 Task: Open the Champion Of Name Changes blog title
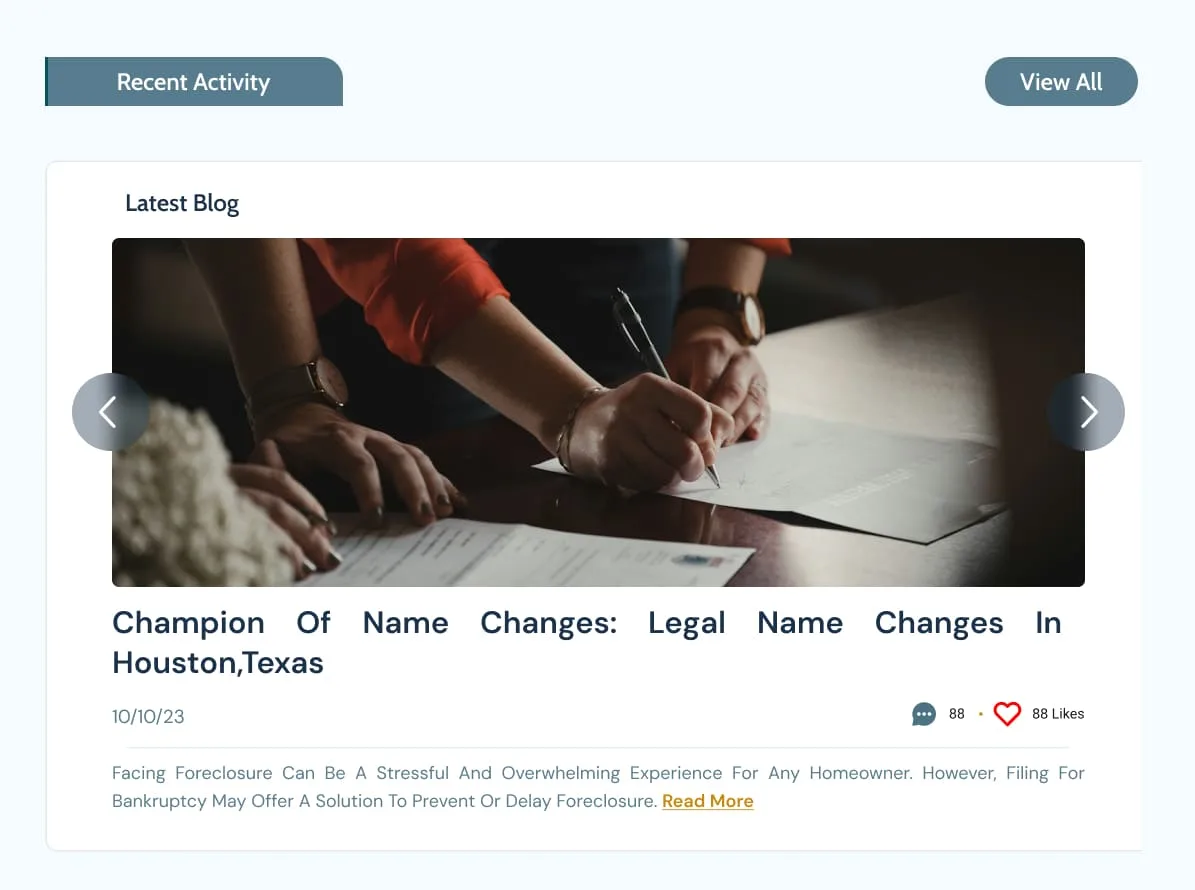coord(587,642)
